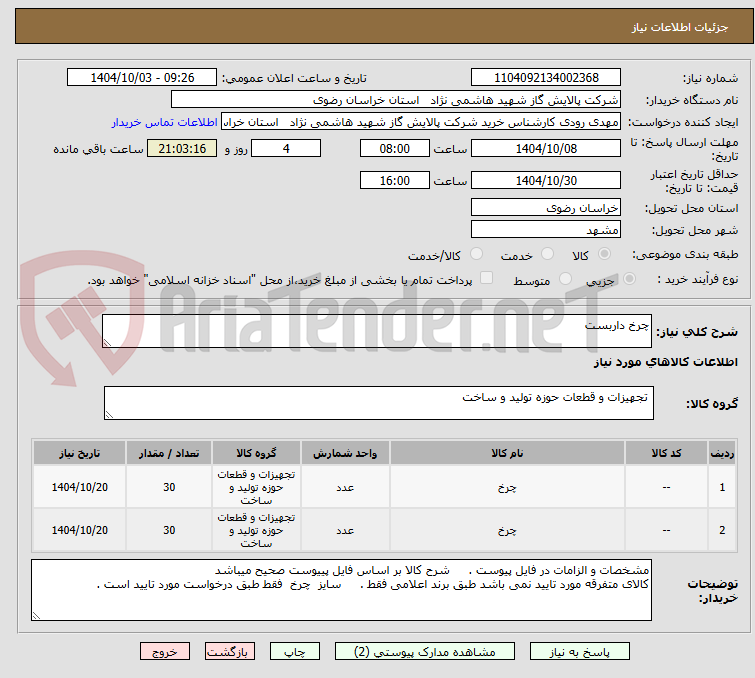Click the resize handle of توضیحات خریدار box
The width and height of the screenshot is (755, 678).
(36, 615)
